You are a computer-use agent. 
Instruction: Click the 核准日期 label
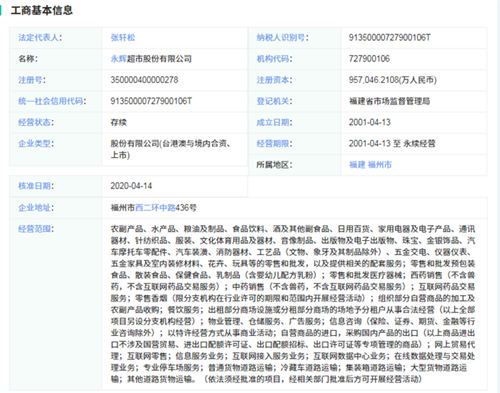click(x=36, y=186)
